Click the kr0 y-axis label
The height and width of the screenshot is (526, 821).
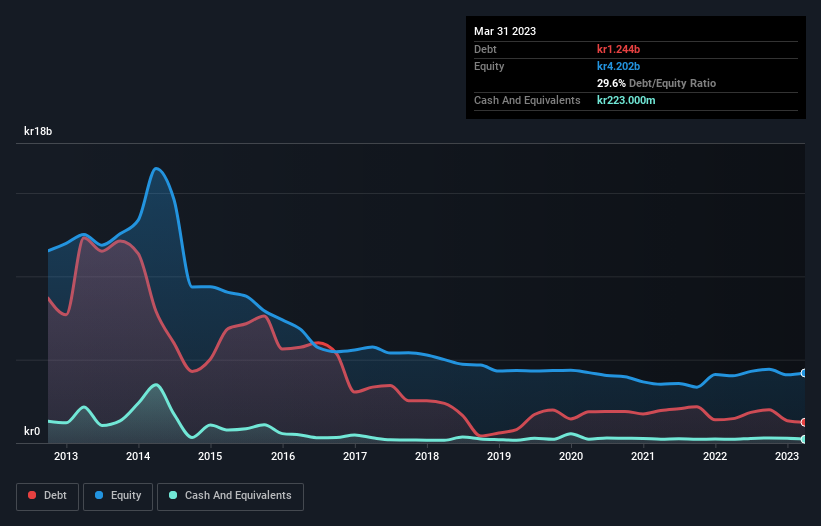point(32,431)
